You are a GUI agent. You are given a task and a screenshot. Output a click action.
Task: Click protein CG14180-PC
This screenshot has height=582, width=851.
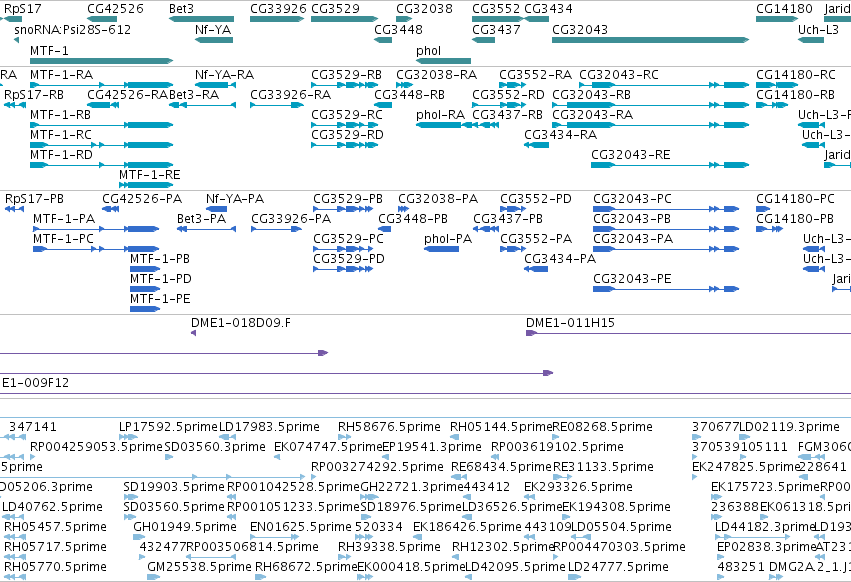pyautogui.click(x=795, y=199)
